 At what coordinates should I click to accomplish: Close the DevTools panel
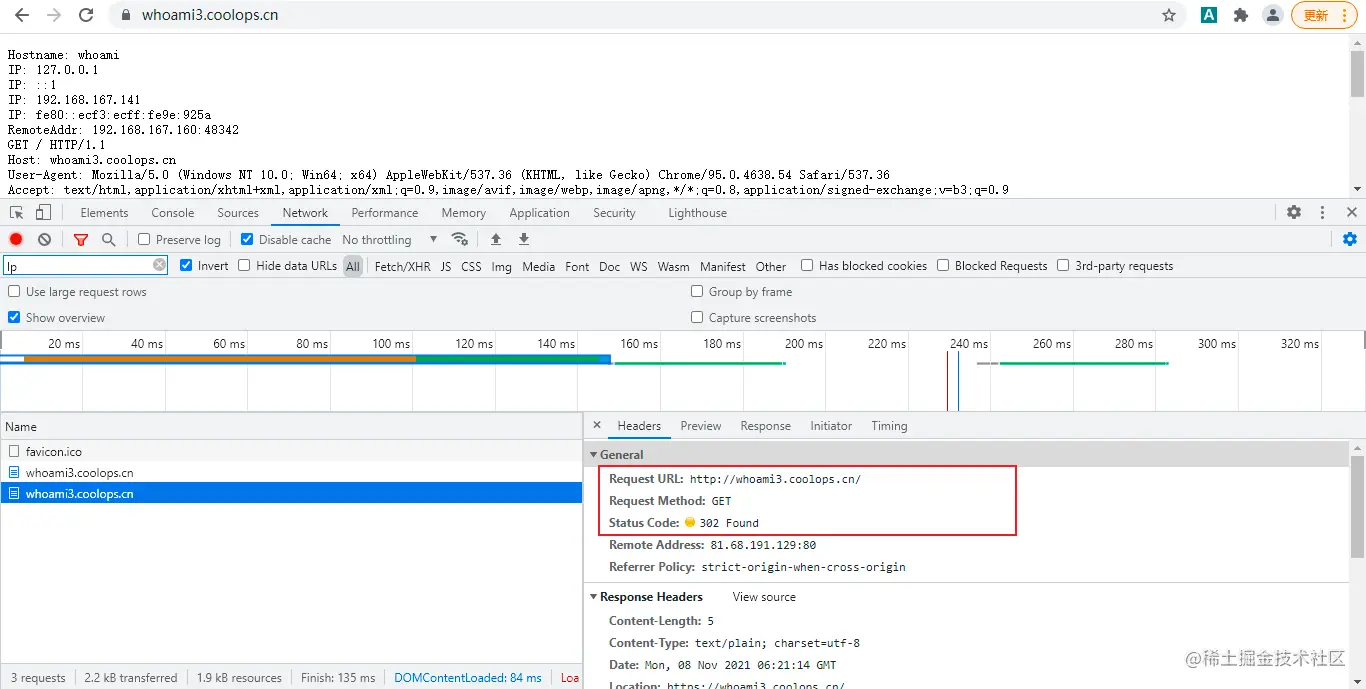coord(1352,212)
